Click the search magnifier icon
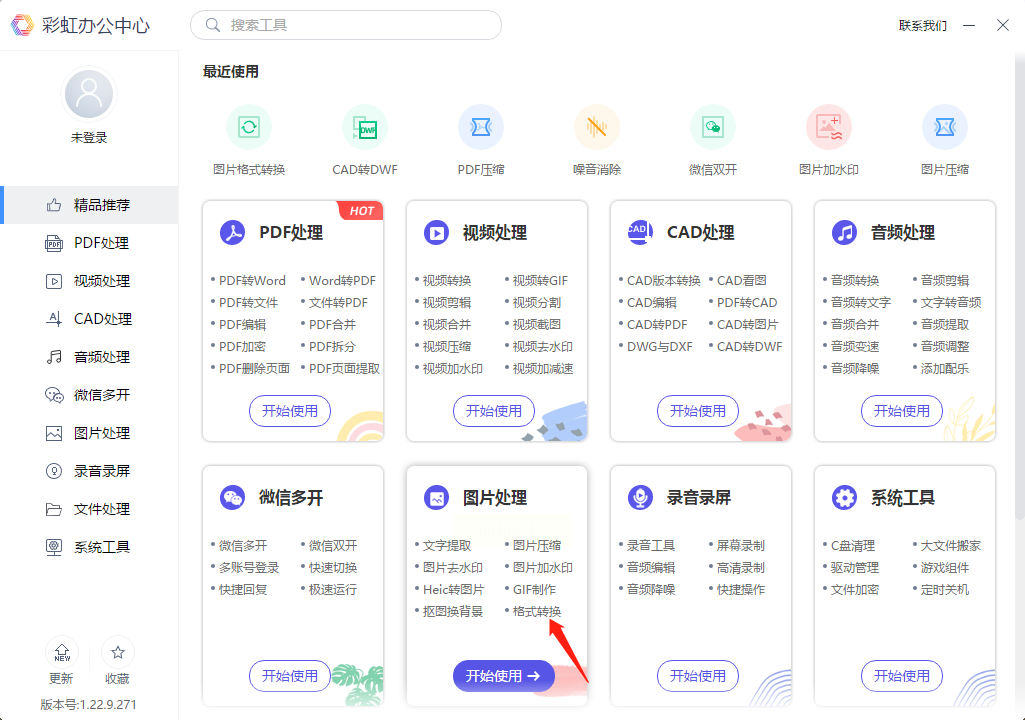This screenshot has height=720, width=1025. coord(212,25)
